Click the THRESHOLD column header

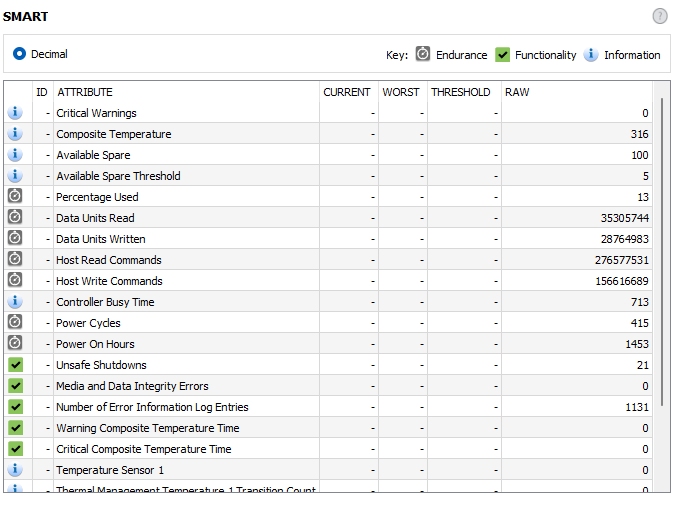click(x=461, y=92)
